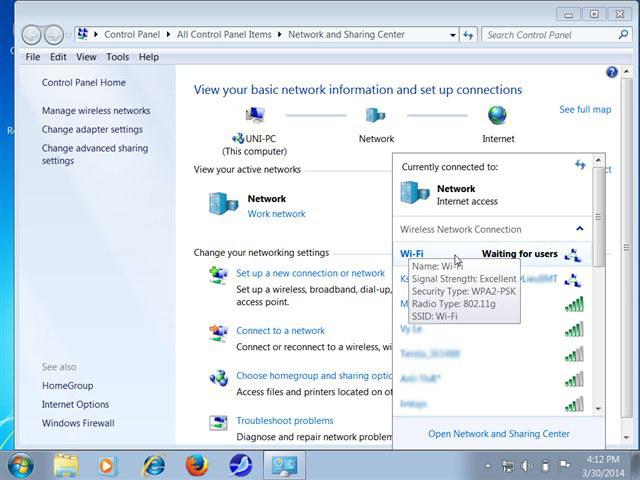Click the Connect to a network icon
Viewport: 640px width, 480px height.
(218, 333)
